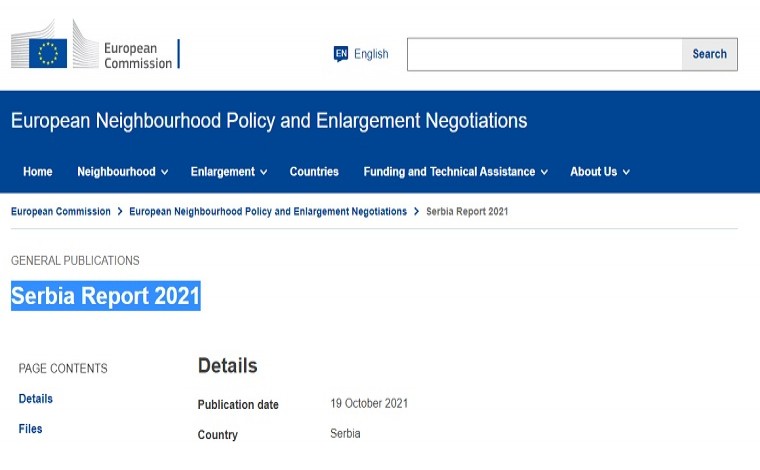The image size is (760, 470).
Task: Click the EN language icon
Action: tap(341, 54)
